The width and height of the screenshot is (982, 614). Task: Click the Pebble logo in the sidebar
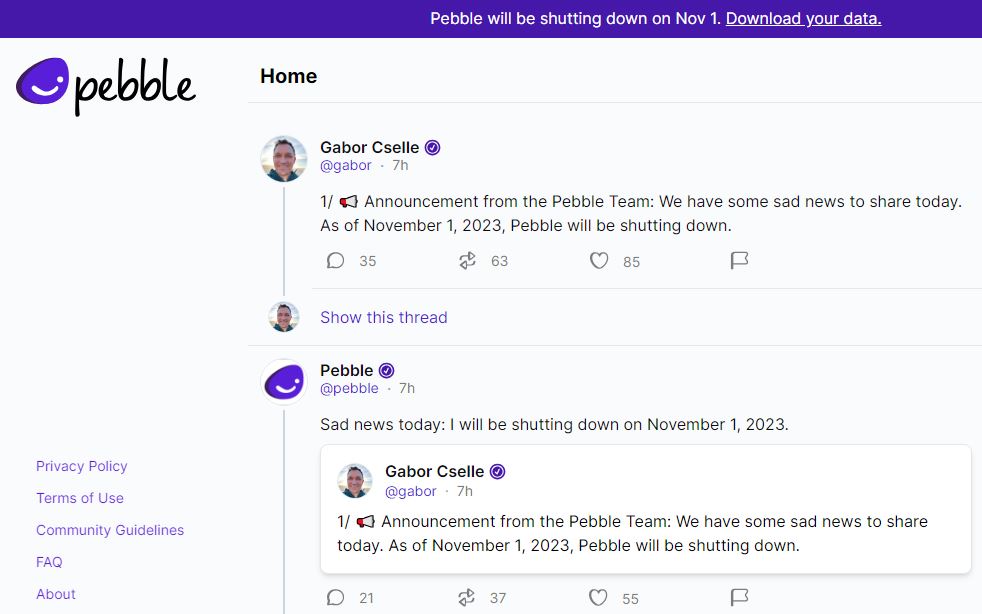[x=106, y=85]
